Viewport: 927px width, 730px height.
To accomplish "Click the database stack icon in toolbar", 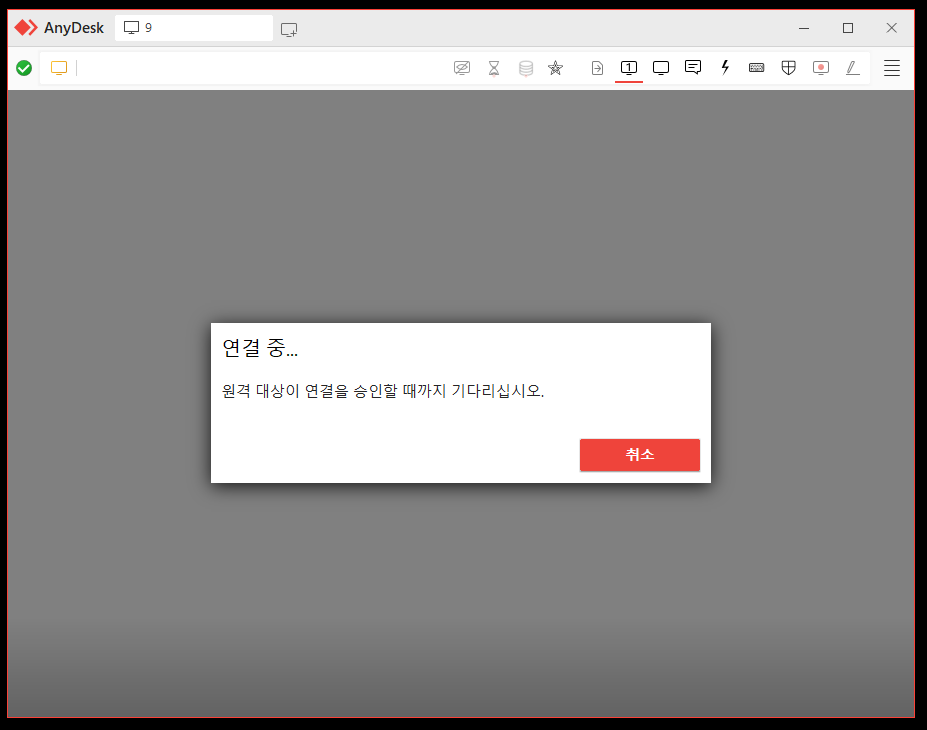I will click(526, 69).
